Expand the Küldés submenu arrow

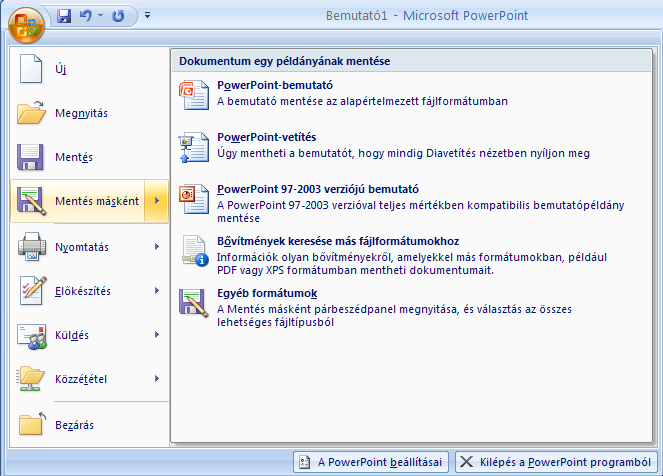[157, 335]
